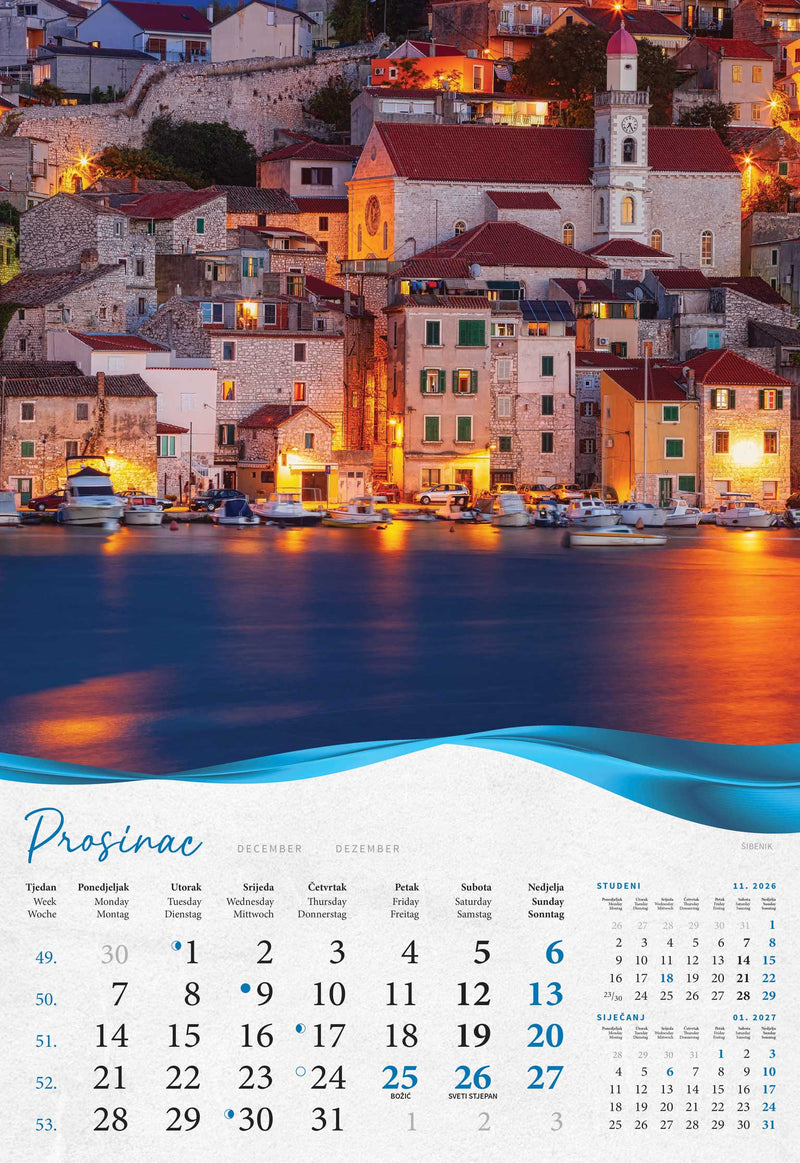Click the red cross atop the church tower
The width and height of the screenshot is (800, 1163).
[623, 22]
